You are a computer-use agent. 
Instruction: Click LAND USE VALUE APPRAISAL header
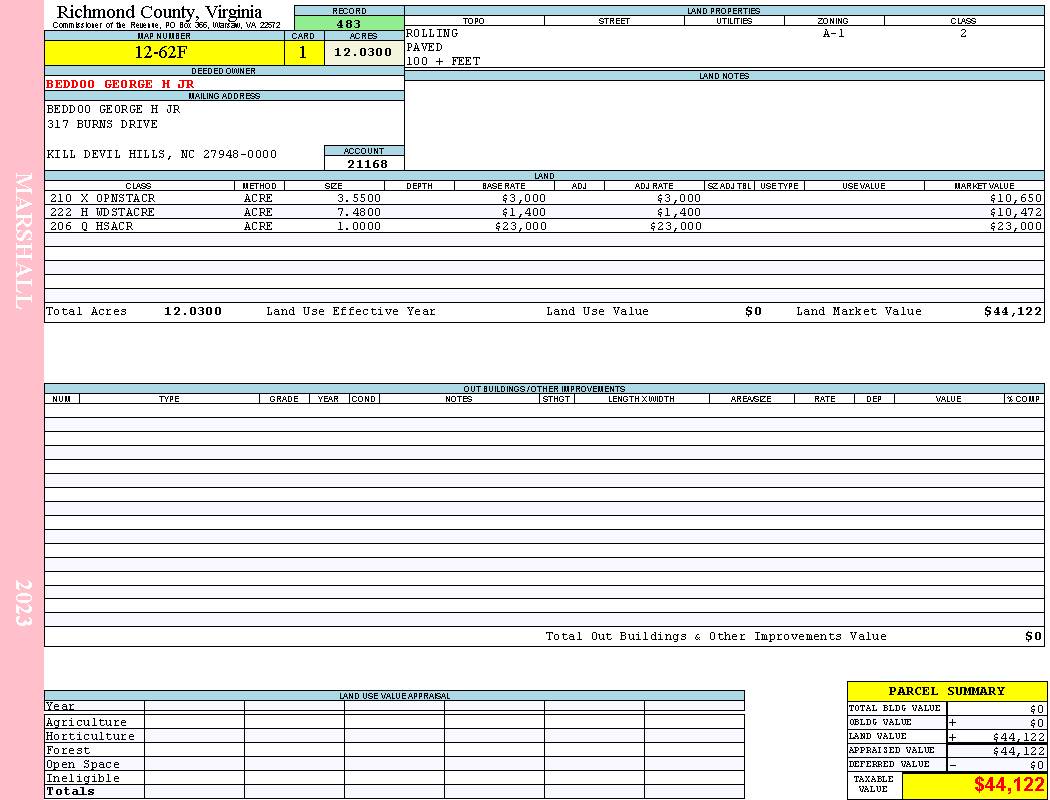point(394,696)
